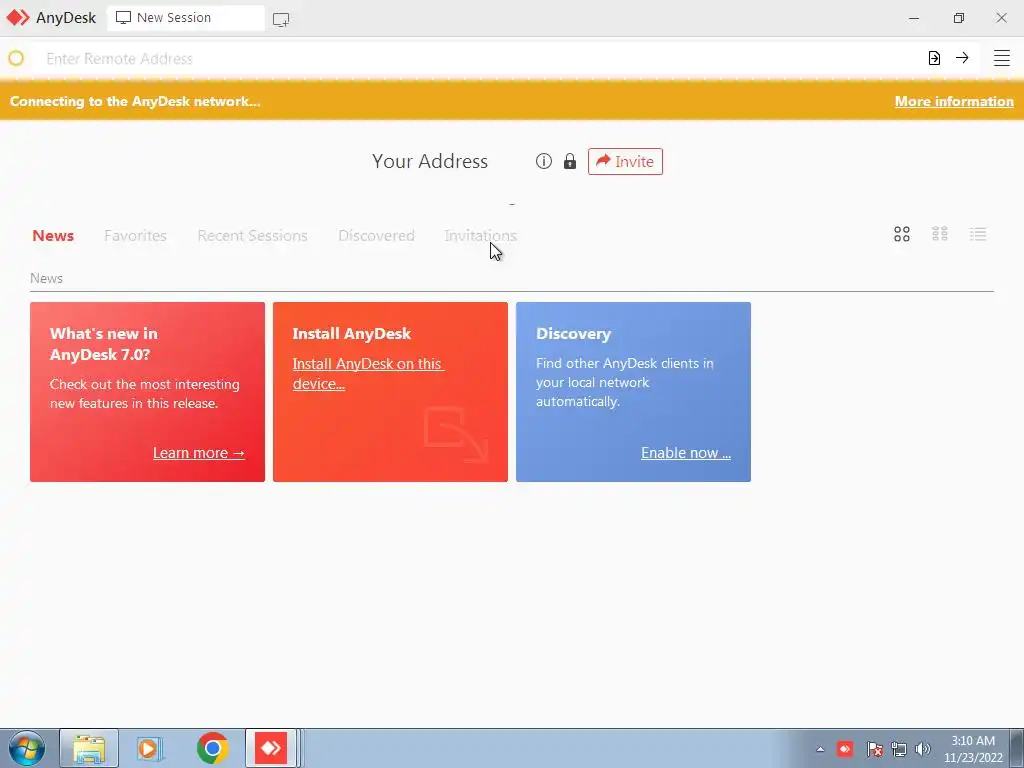Open the hamburger main menu

1002,58
